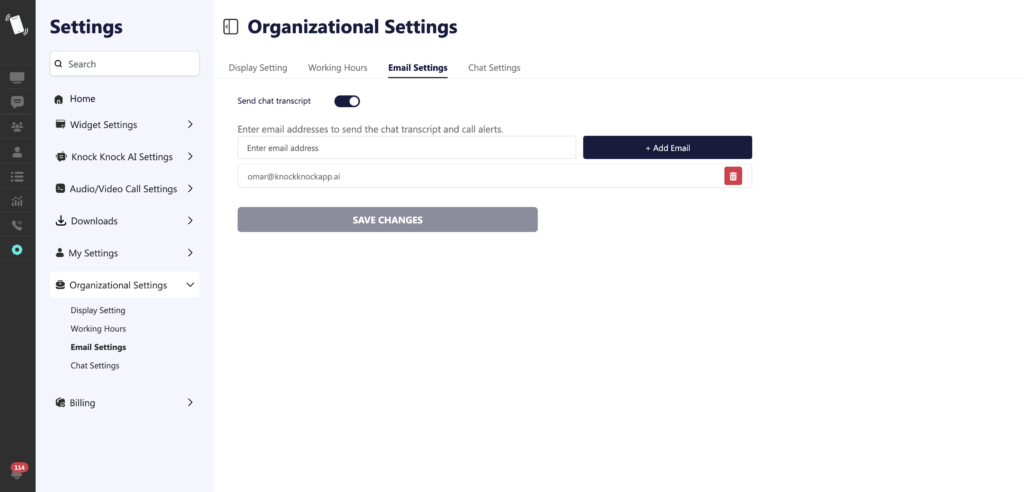Viewport: 1024px width, 492px height.
Task: Open the monitor dashboard icon in left rail
Action: pos(17,78)
